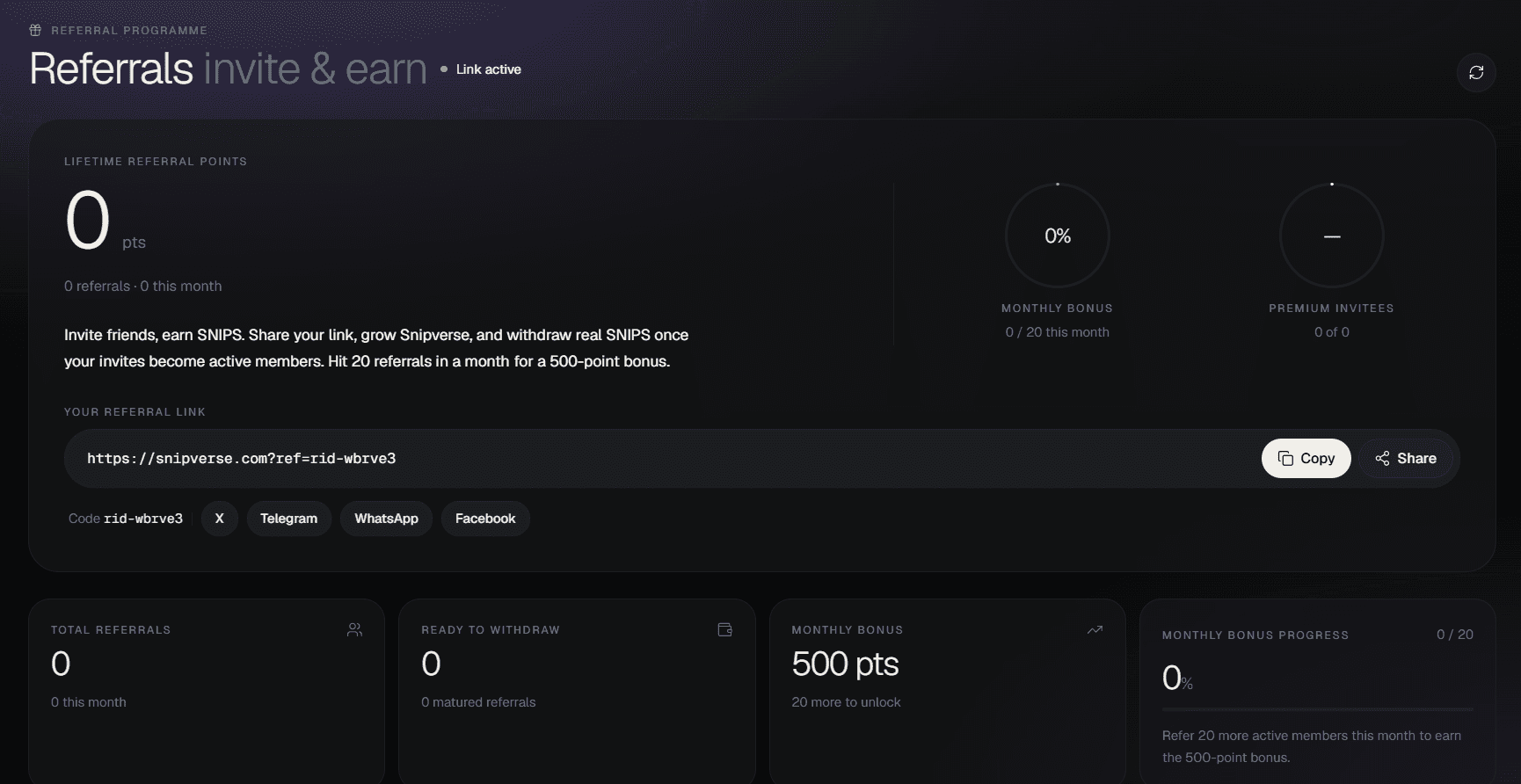Image resolution: width=1521 pixels, height=784 pixels.
Task: Click '0 referrals · 0 this month' summary
Action: pos(143,287)
